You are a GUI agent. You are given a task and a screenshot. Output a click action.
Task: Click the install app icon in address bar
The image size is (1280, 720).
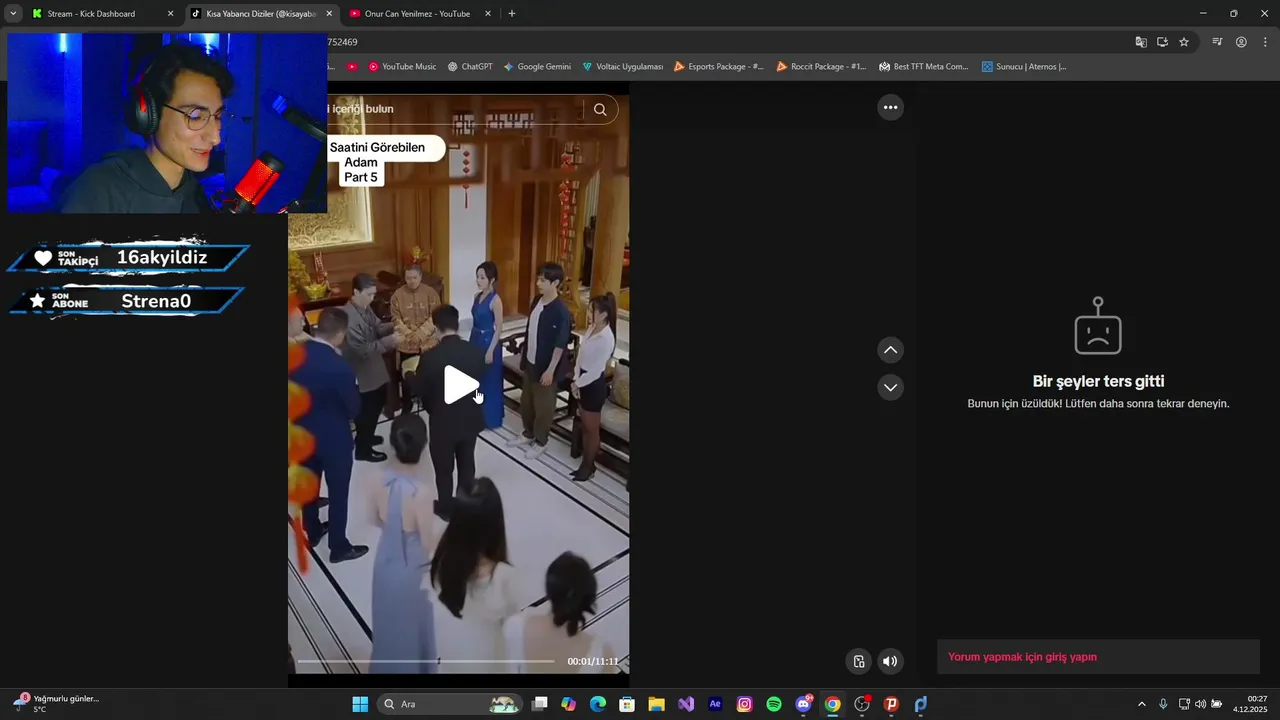[x=1162, y=42]
